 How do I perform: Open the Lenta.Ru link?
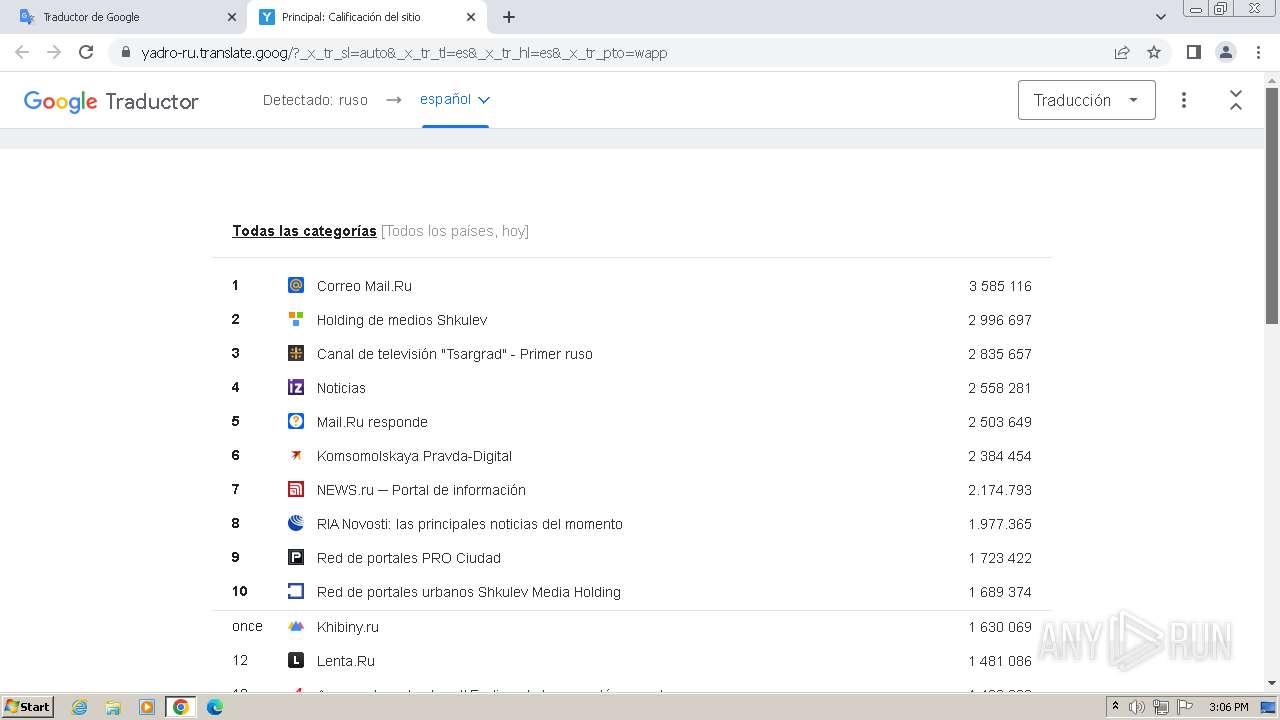(x=346, y=661)
